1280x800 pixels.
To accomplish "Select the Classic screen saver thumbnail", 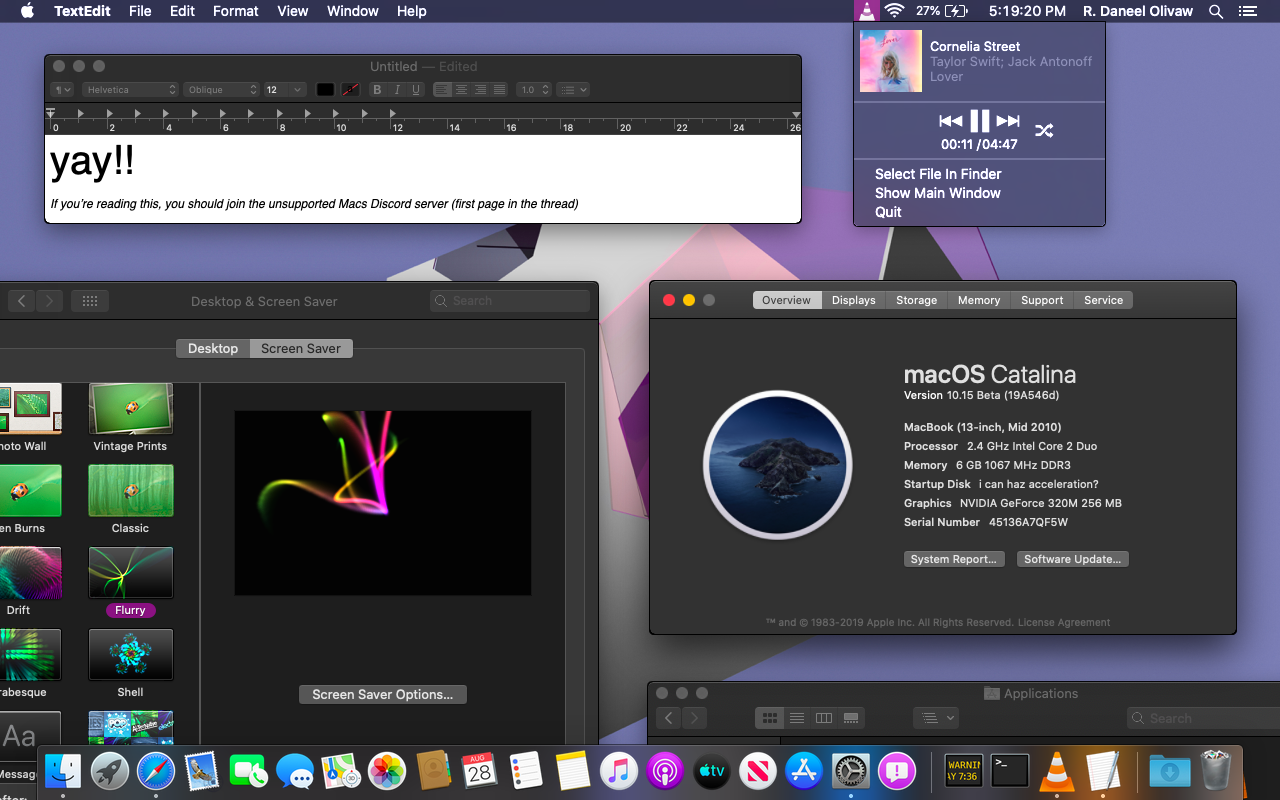I will click(x=130, y=490).
